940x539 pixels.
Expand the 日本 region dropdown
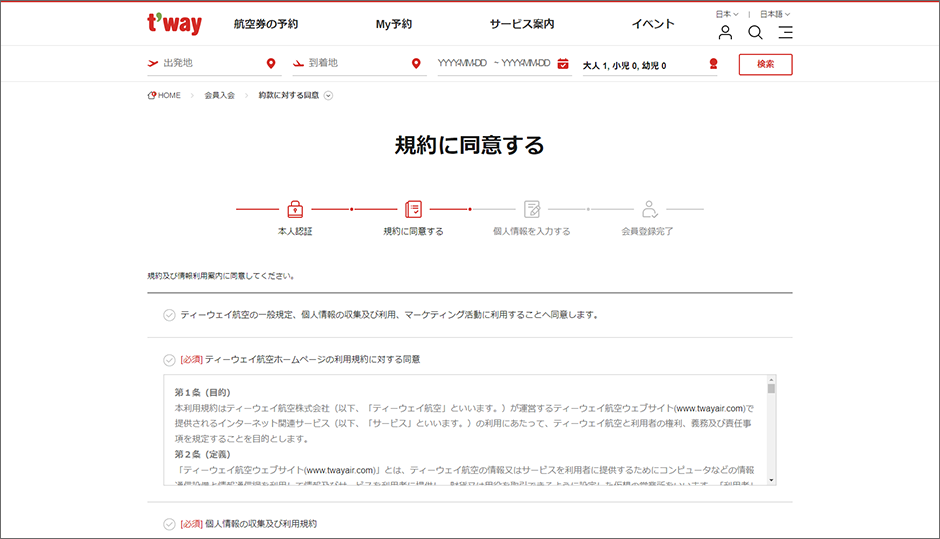[x=727, y=14]
